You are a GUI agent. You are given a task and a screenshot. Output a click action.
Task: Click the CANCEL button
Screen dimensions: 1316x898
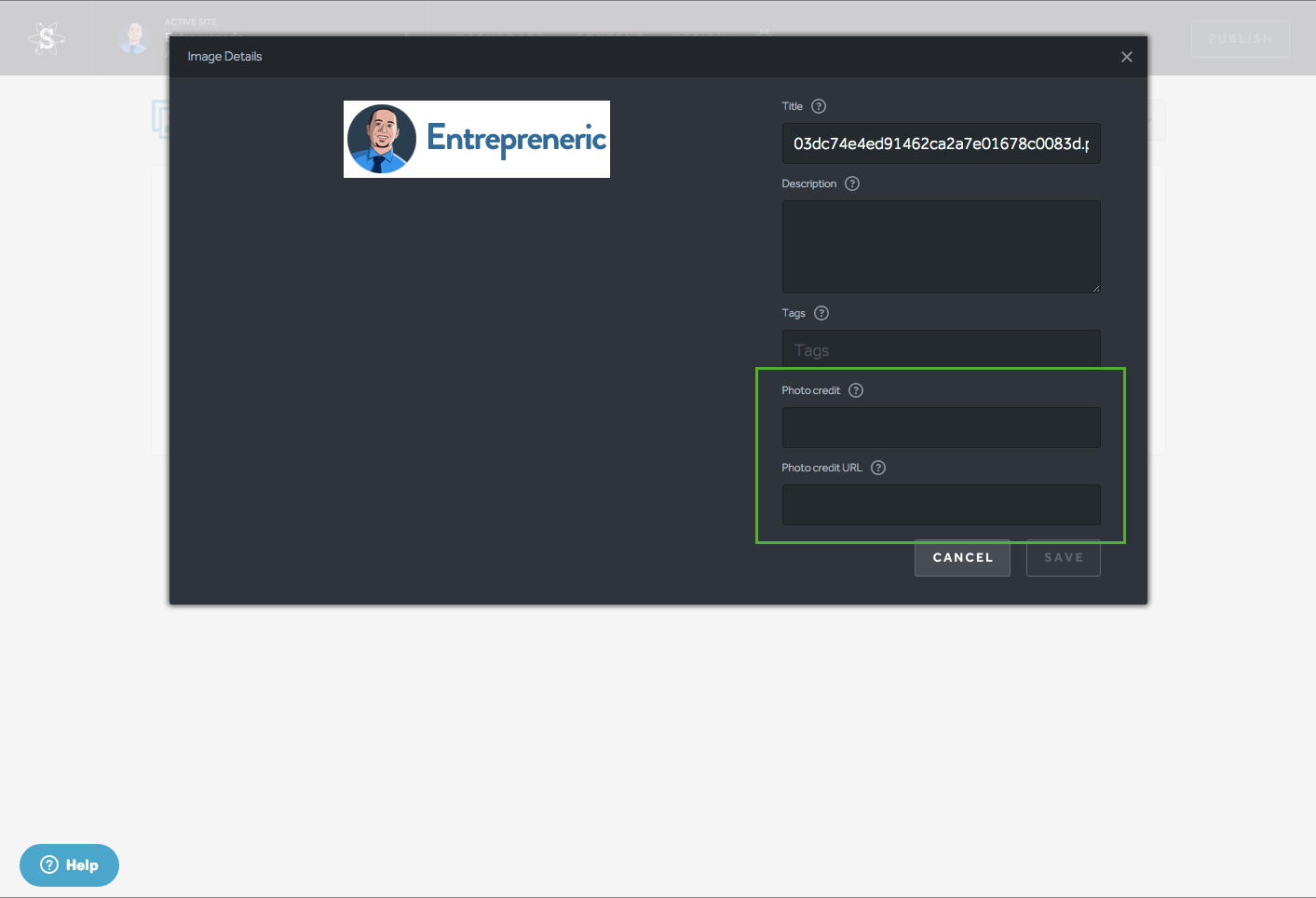point(962,558)
